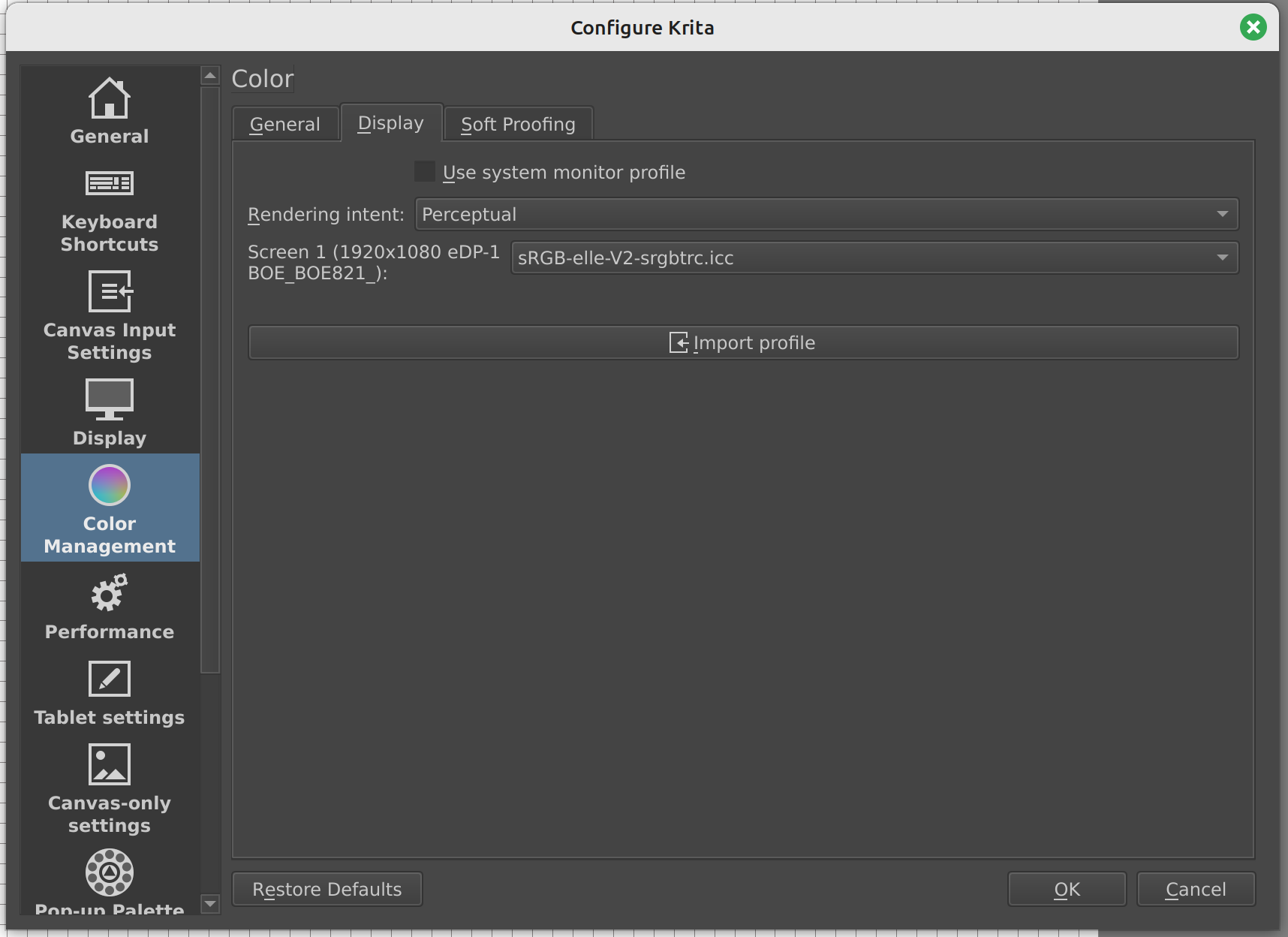1288x937 pixels.
Task: Click the Import profile button
Action: pyautogui.click(x=743, y=343)
